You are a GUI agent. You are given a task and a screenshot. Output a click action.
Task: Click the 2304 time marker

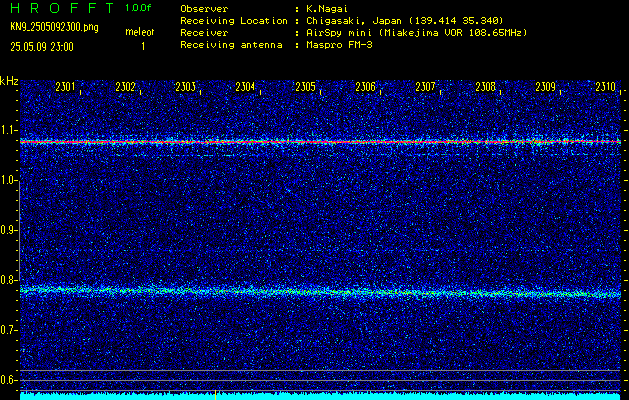246,87
